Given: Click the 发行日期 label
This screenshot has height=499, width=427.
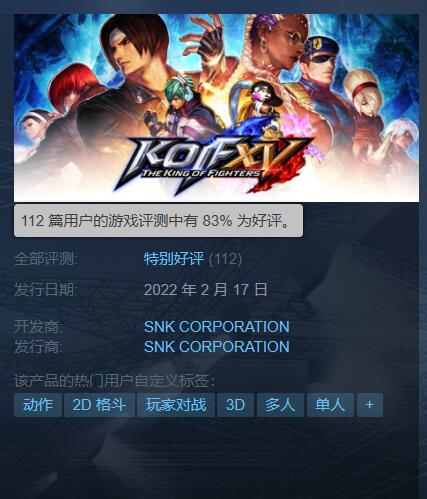Looking at the screenshot, I should point(45,289).
